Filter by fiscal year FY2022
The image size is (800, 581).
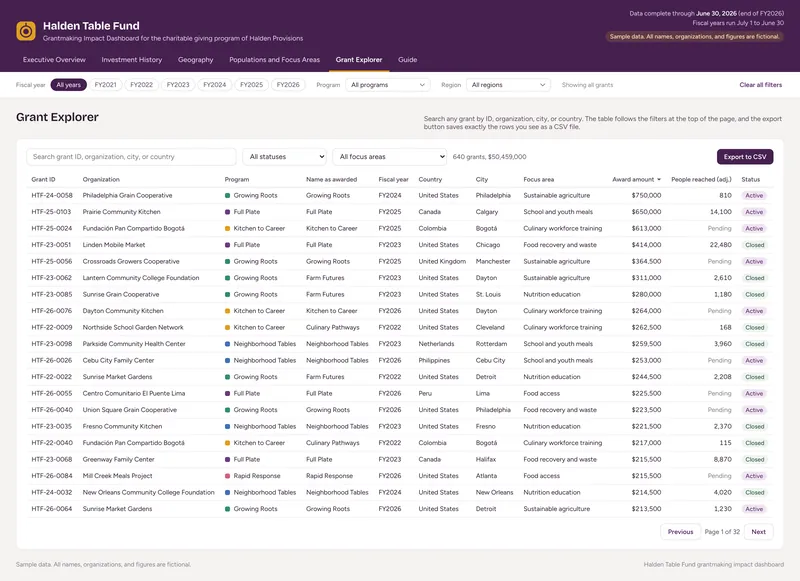coord(141,85)
